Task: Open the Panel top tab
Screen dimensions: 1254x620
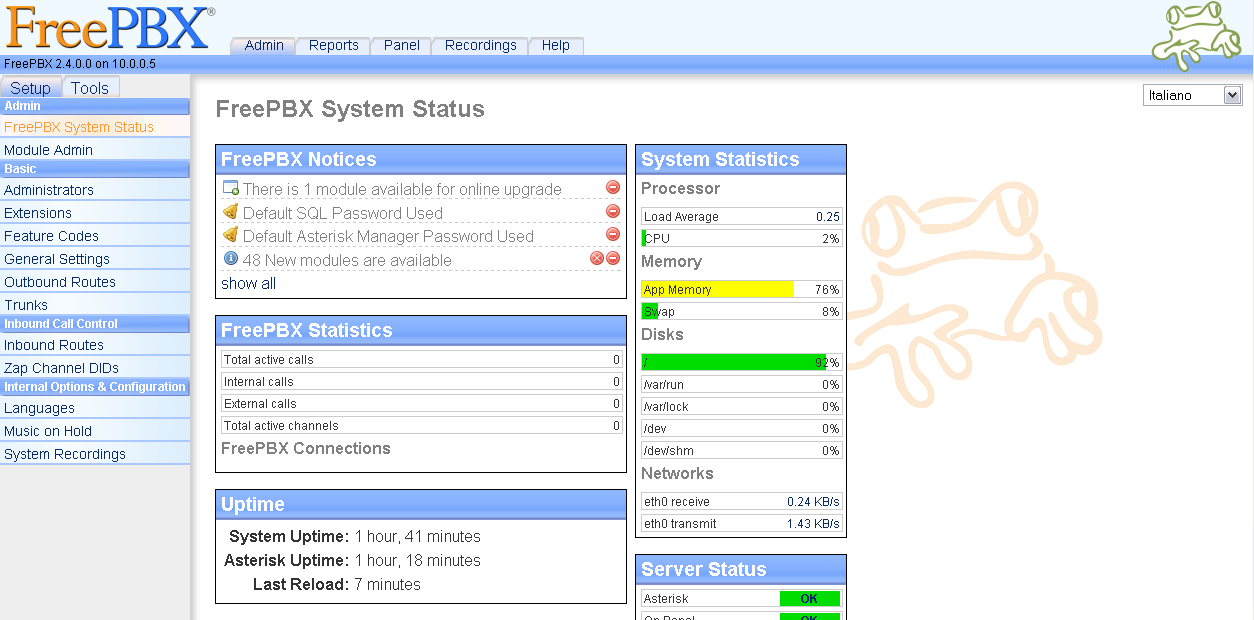Action: 401,46
